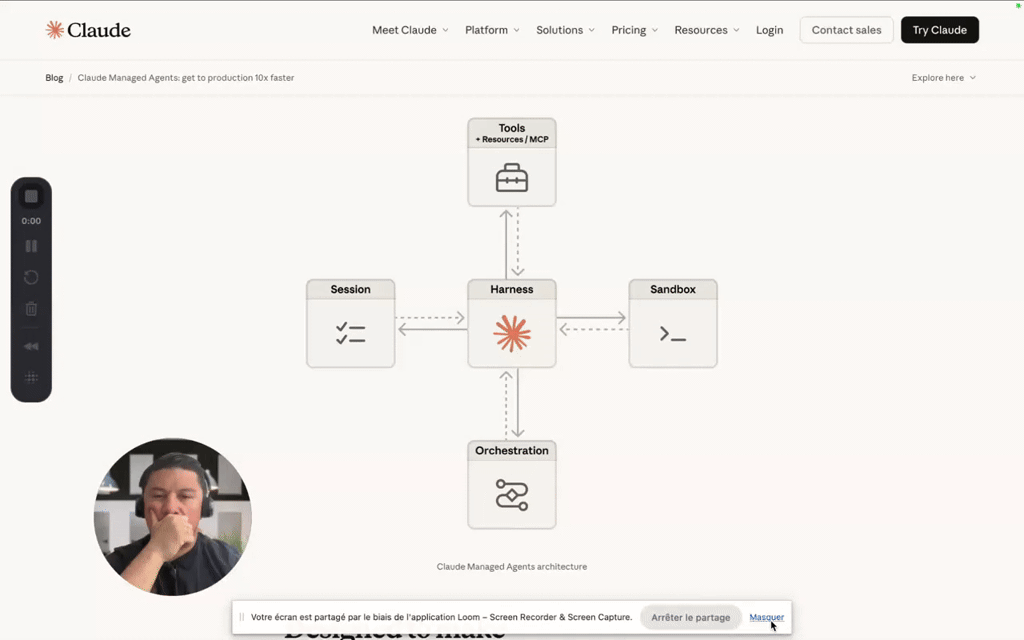
Task: Open the Solutions dropdown
Action: pyautogui.click(x=566, y=30)
